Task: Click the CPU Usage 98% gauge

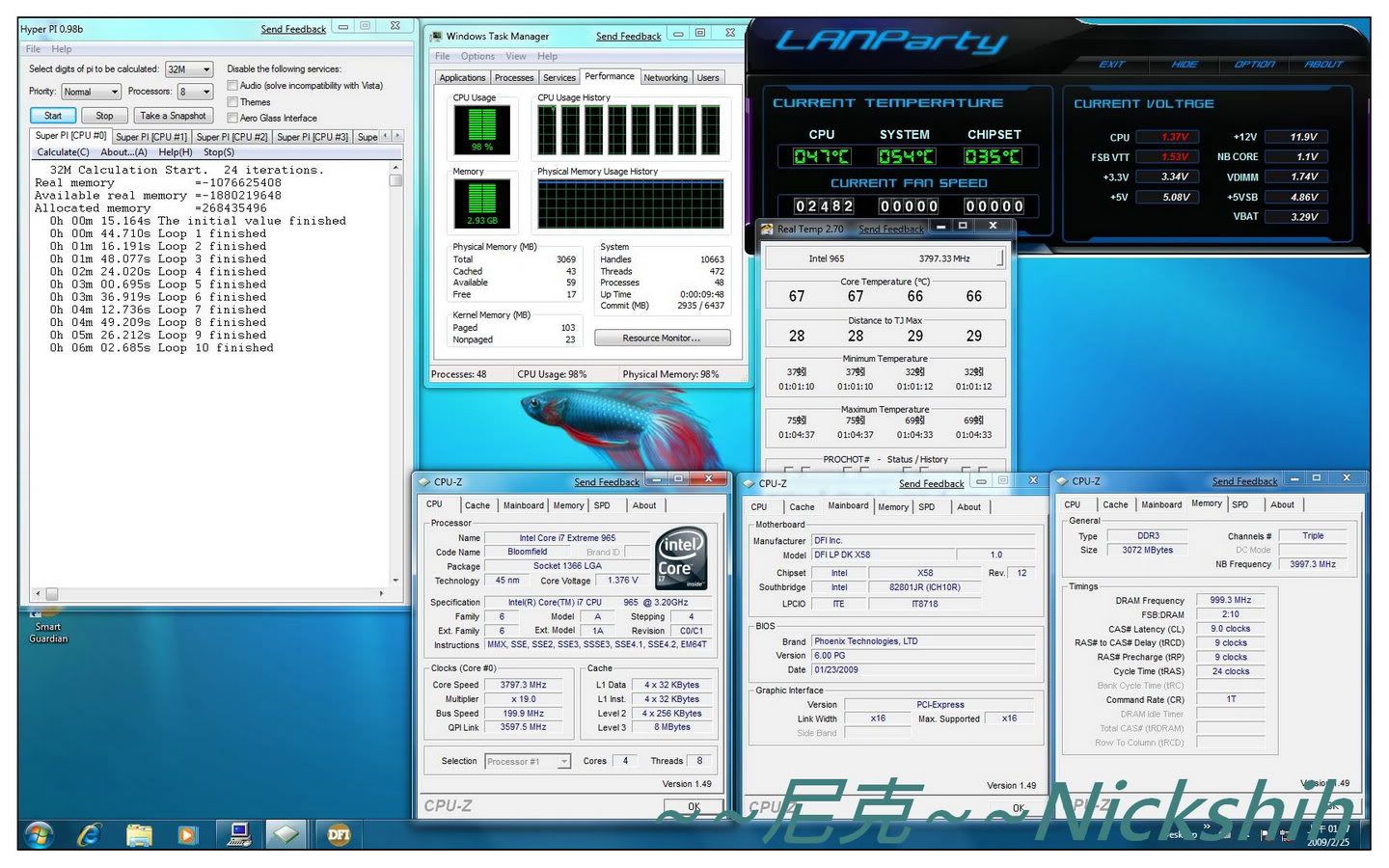Action: 482,129
